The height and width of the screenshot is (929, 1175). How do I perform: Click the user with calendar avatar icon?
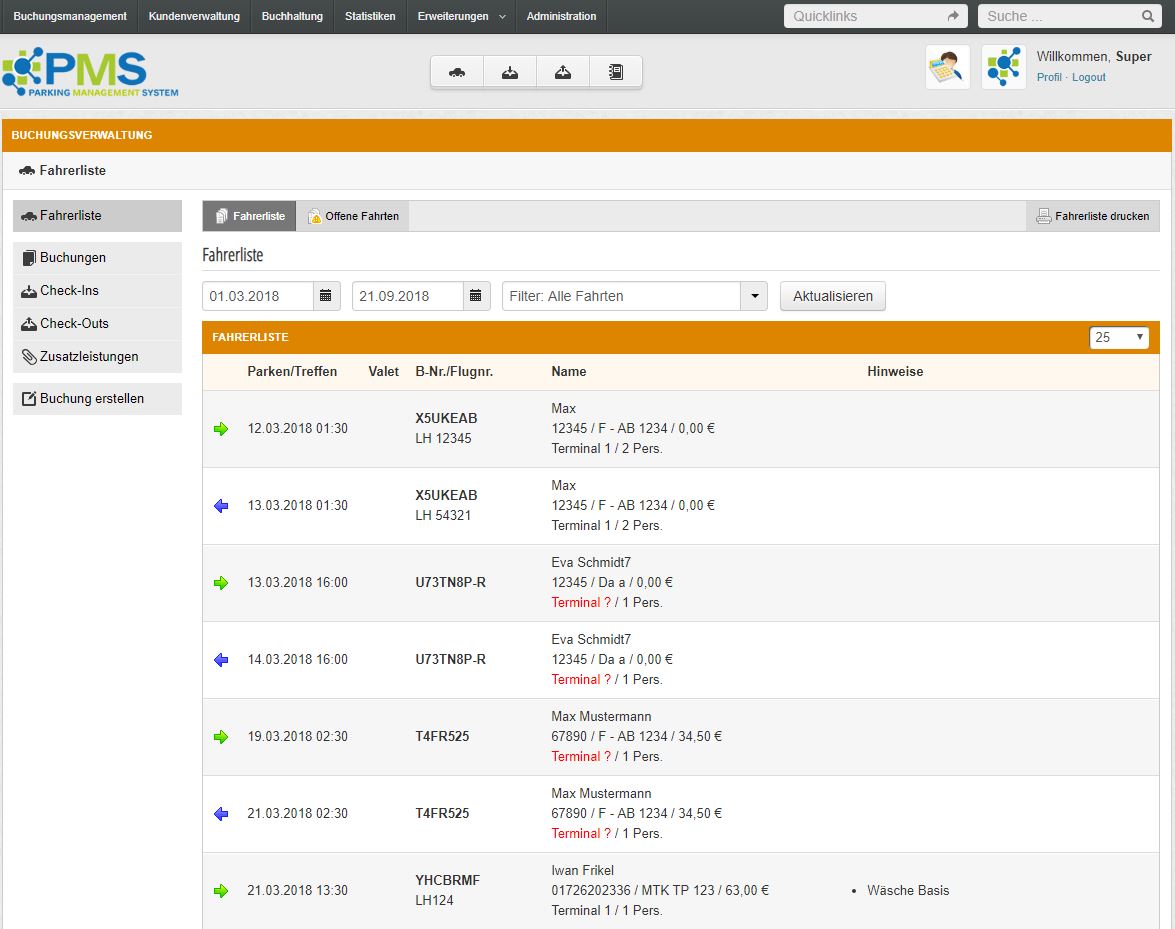tap(947, 67)
